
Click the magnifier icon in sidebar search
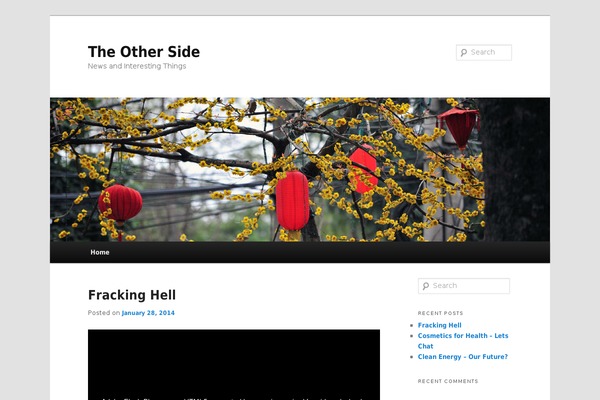pyautogui.click(x=426, y=286)
